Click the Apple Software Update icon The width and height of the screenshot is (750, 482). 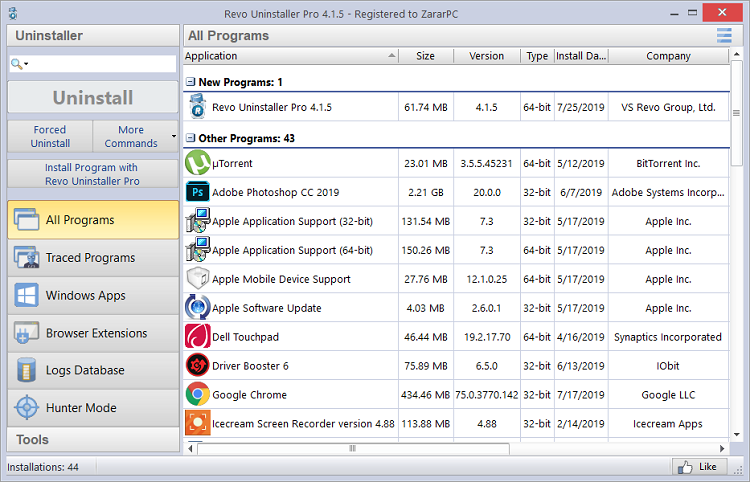coord(198,307)
